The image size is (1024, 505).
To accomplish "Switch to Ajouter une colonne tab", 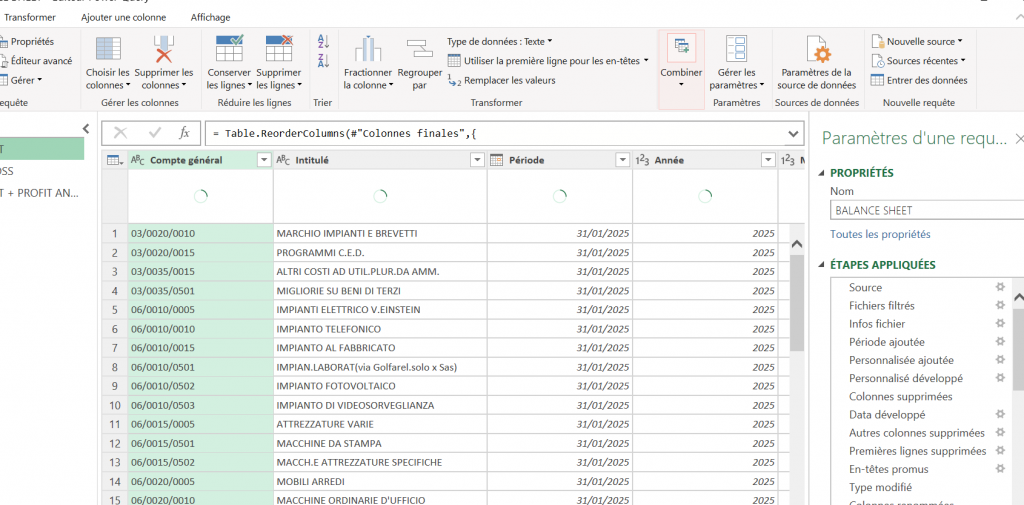I will coord(123,18).
